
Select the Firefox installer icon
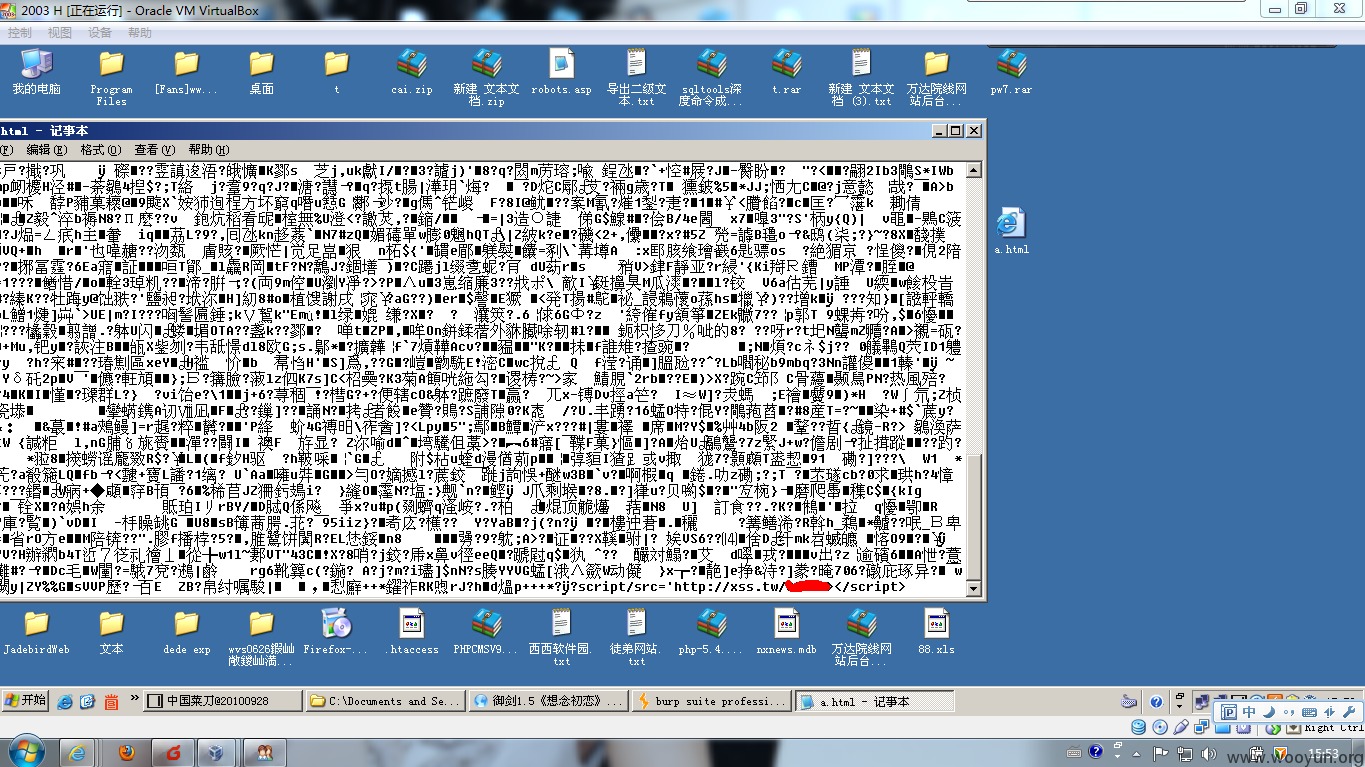coord(336,632)
